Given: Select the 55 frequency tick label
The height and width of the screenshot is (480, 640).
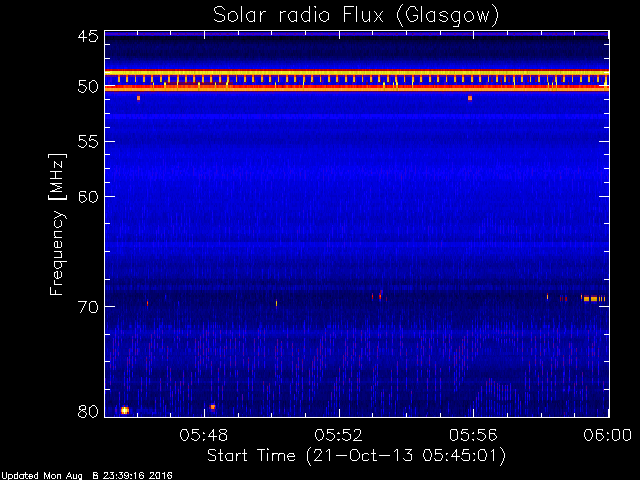Looking at the screenshot, I should tap(88, 142).
